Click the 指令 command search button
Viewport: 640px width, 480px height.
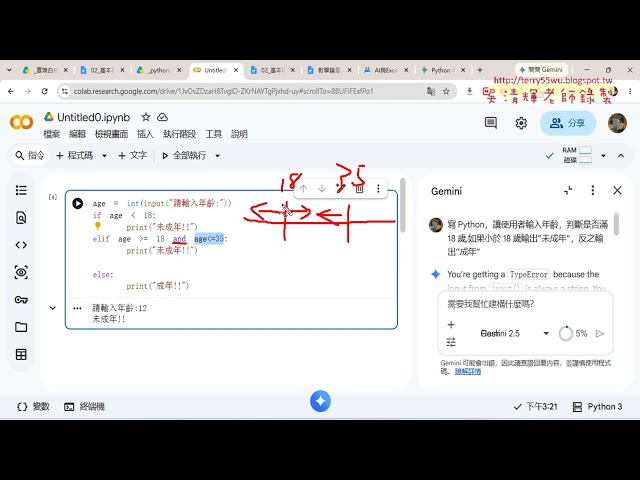pos(30,156)
